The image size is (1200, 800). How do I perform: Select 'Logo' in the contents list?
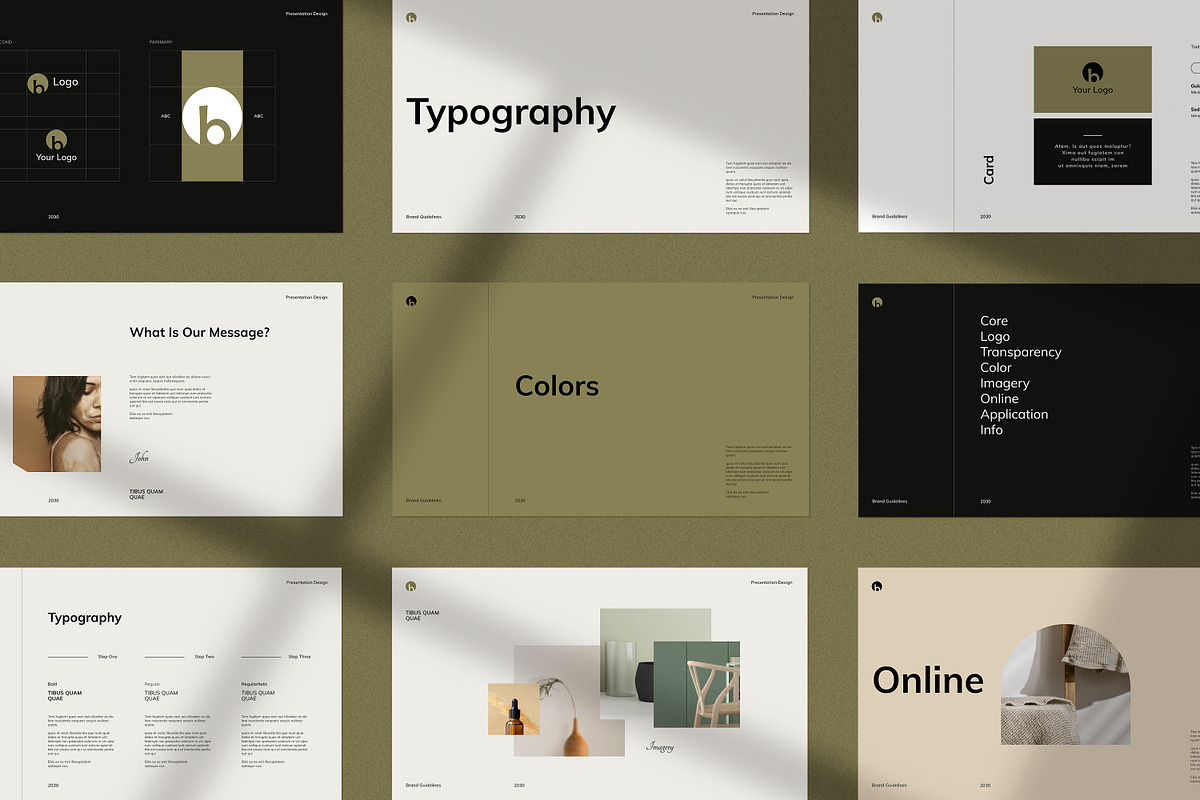[x=995, y=337]
